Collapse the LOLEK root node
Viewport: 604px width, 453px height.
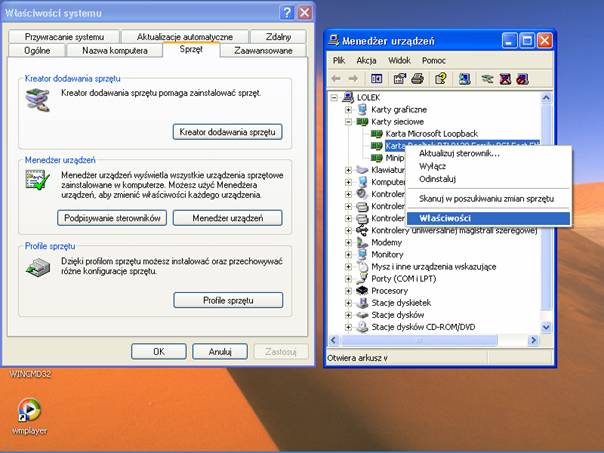(x=334, y=97)
